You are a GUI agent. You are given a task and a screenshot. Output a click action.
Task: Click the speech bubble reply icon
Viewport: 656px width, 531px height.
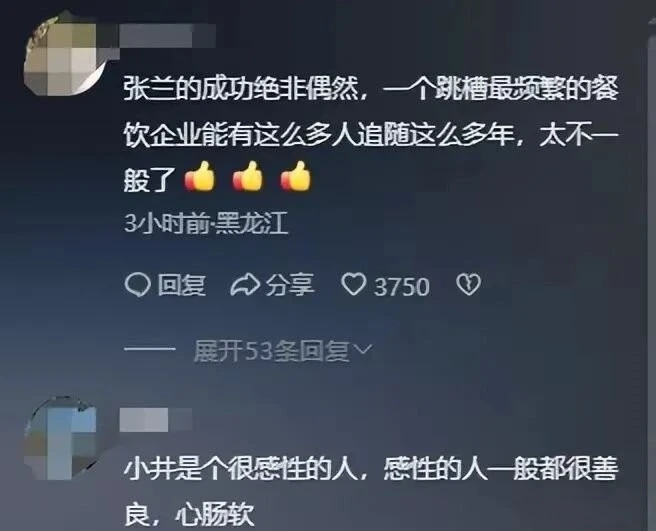pos(137,285)
